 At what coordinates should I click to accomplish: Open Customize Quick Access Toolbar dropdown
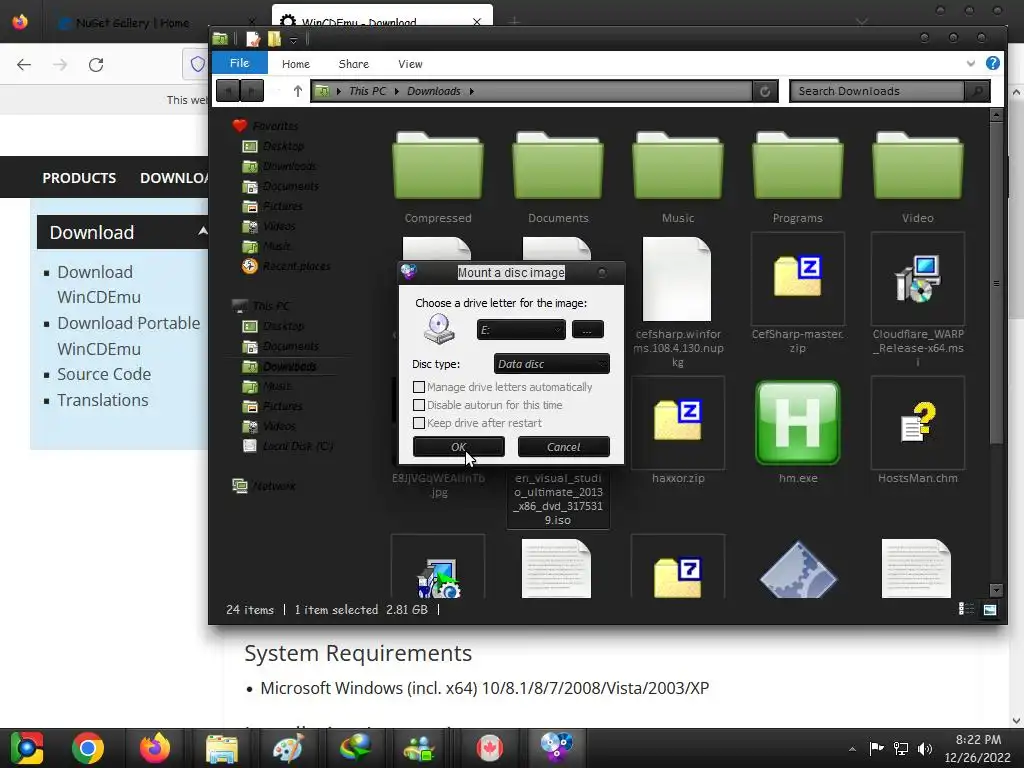click(x=293, y=40)
